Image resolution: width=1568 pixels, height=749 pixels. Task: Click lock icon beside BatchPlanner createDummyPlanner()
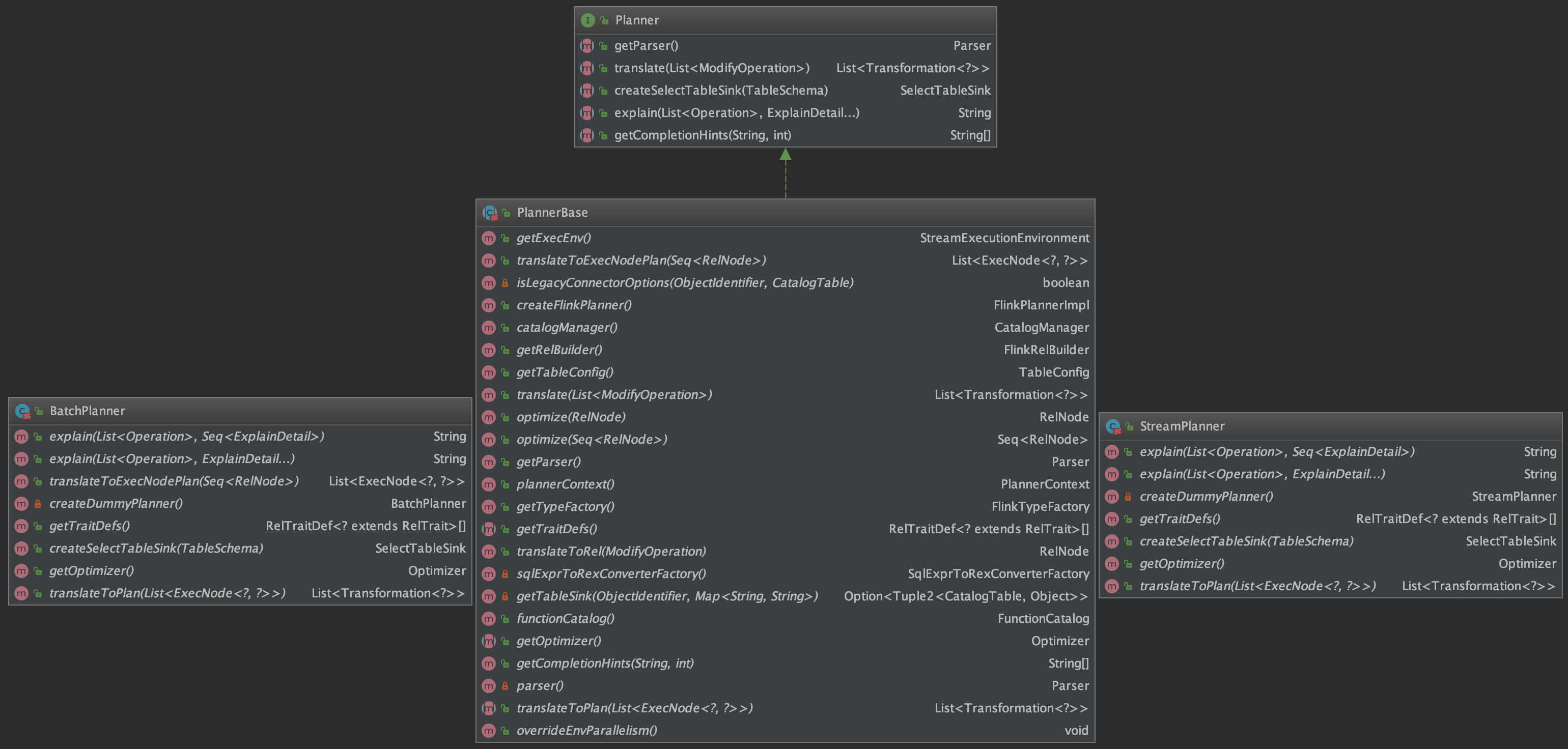tap(38, 504)
